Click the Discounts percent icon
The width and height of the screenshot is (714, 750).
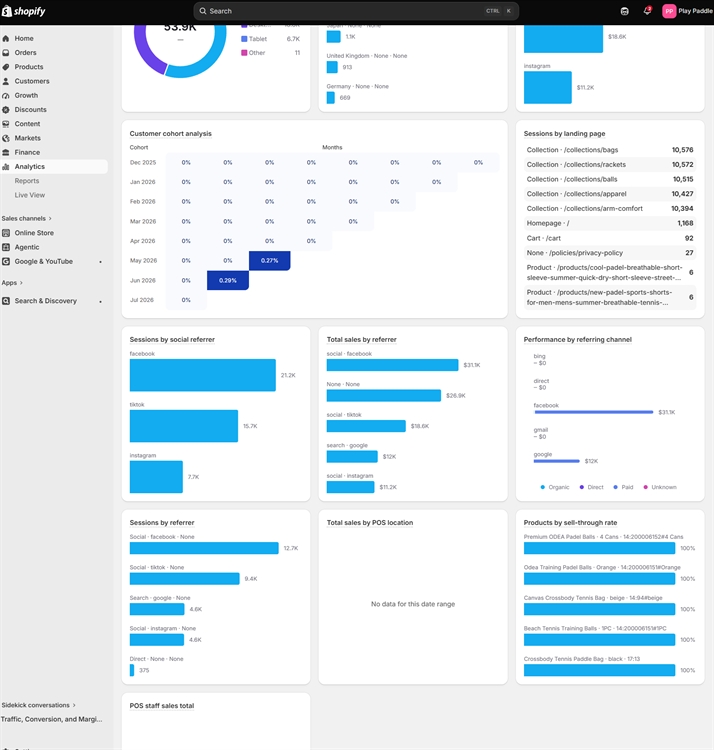[x=6, y=110]
